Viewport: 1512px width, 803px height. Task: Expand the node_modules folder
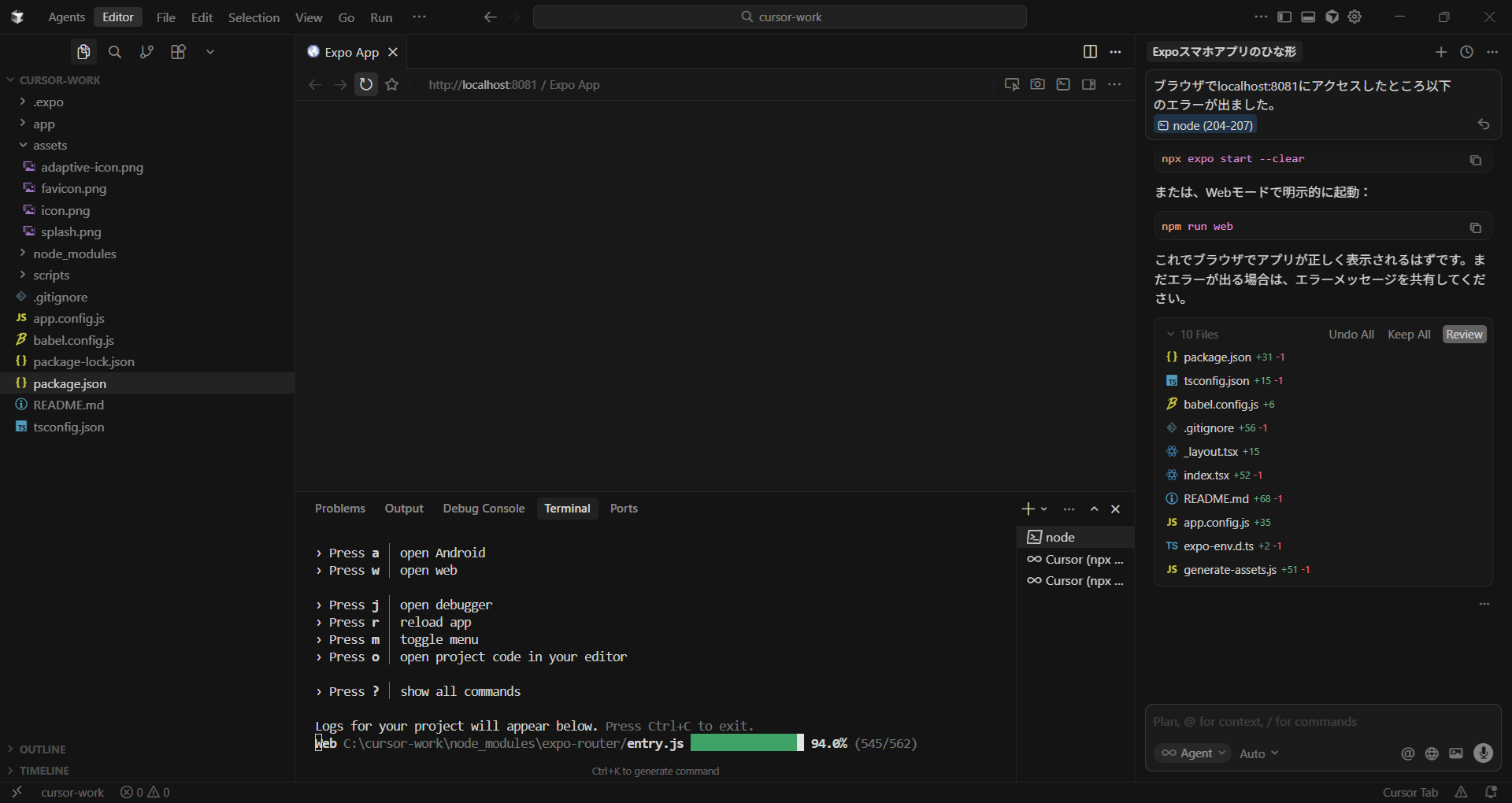(x=74, y=253)
